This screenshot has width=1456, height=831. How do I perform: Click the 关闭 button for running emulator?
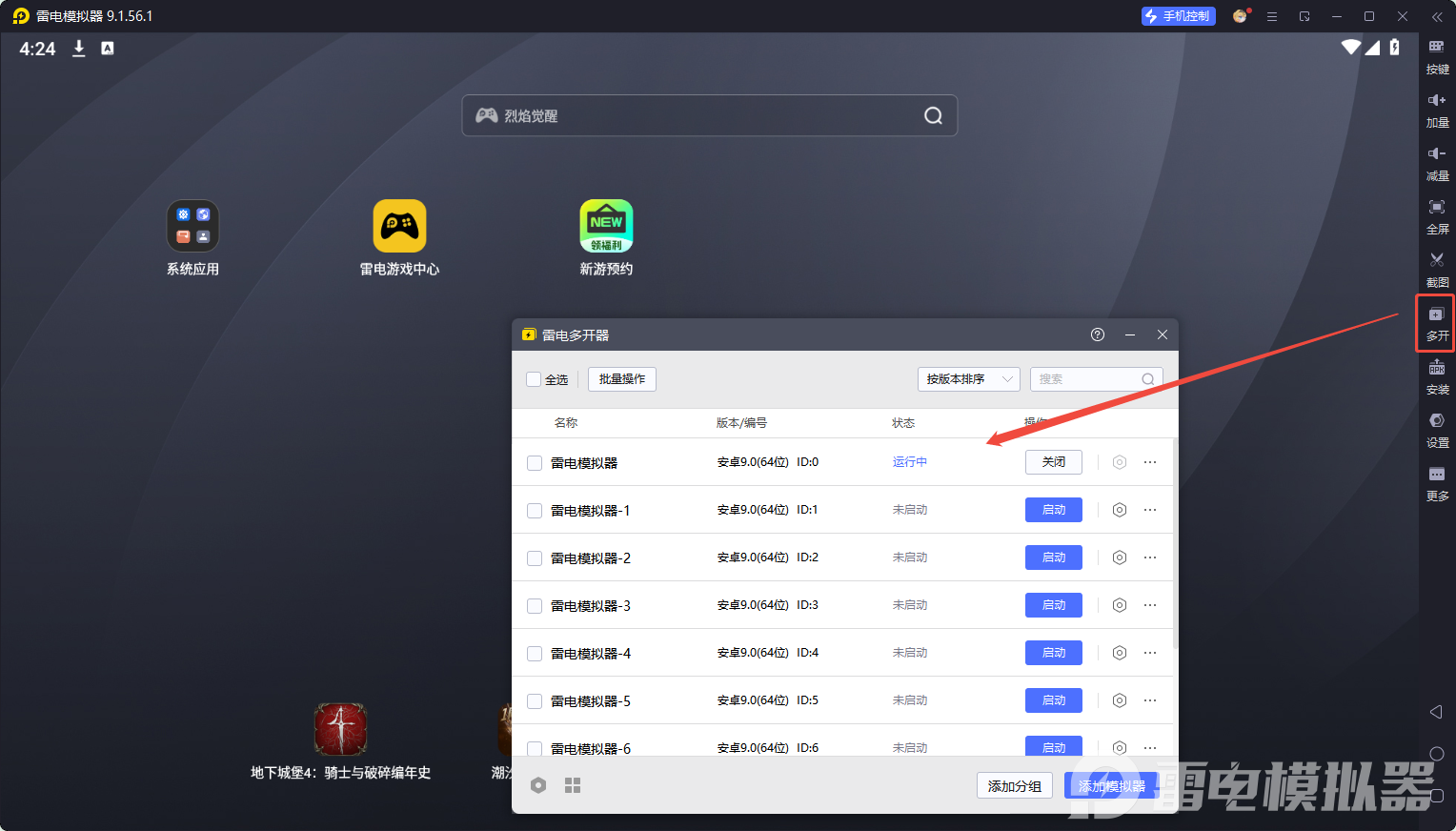pyautogui.click(x=1054, y=462)
